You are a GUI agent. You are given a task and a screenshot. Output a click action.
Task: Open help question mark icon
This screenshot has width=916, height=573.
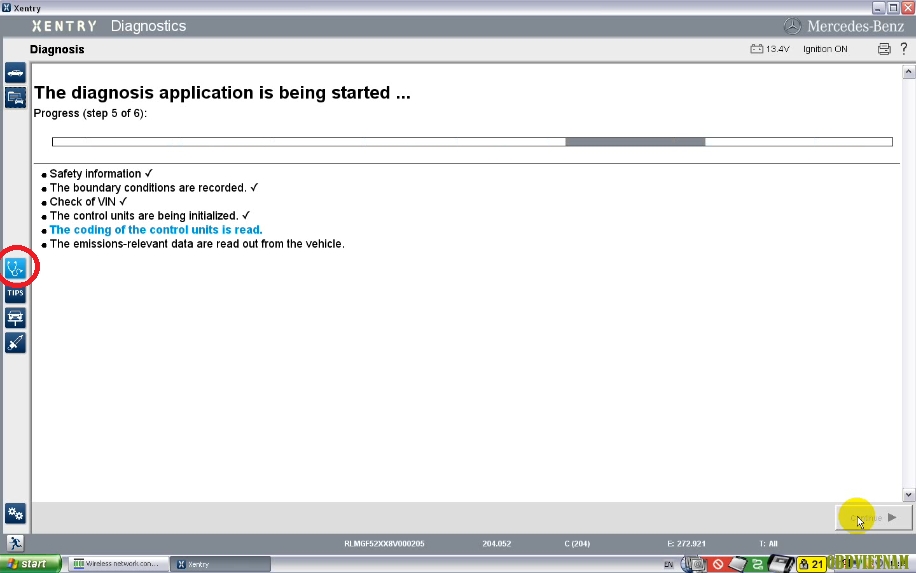click(904, 48)
